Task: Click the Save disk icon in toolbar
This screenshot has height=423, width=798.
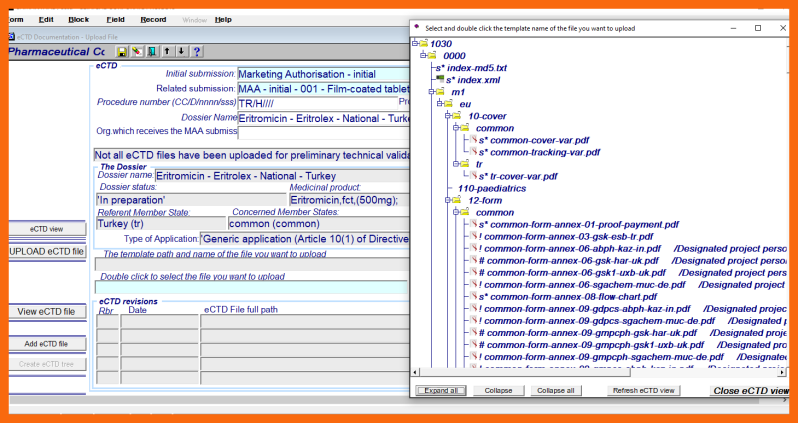Action: click(x=122, y=52)
